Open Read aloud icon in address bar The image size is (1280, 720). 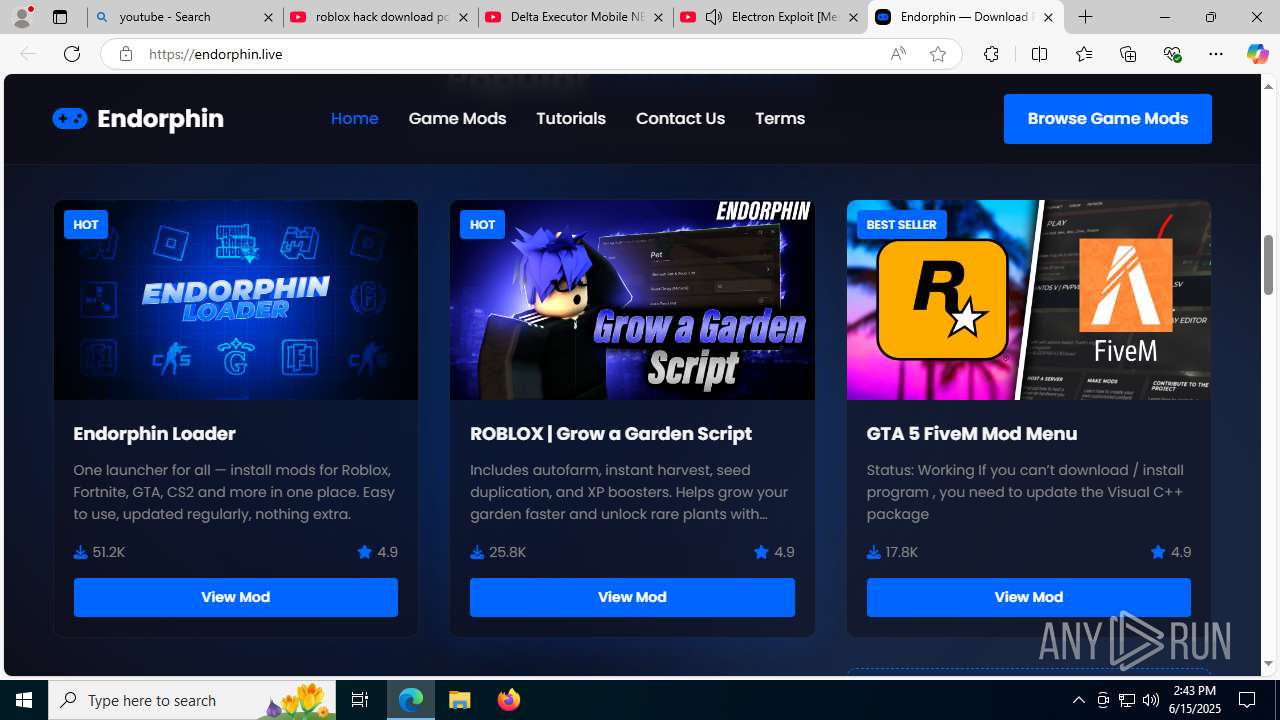(x=898, y=54)
